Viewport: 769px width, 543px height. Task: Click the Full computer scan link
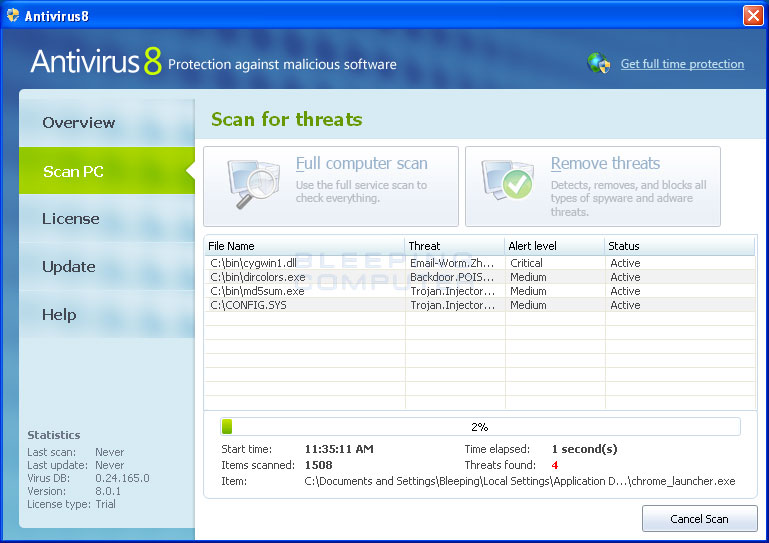point(361,163)
